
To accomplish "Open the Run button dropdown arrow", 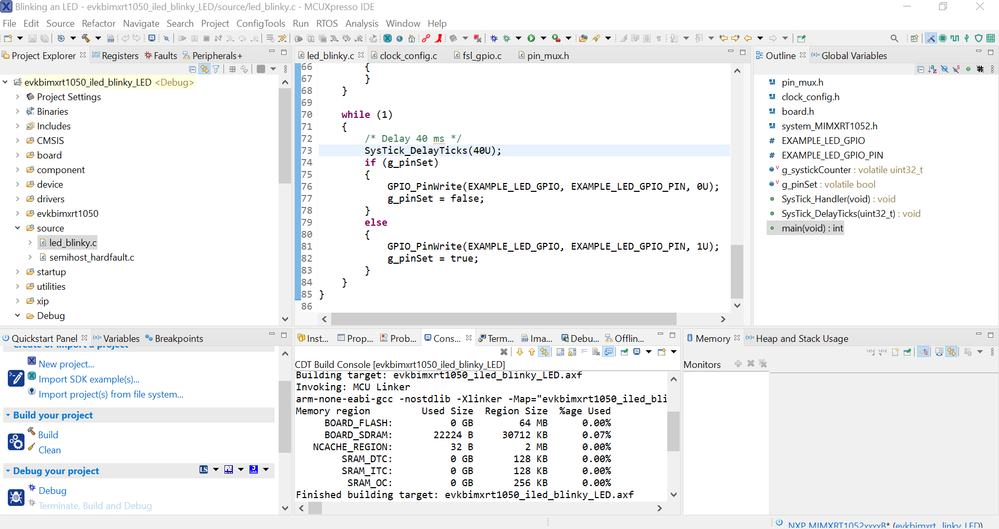I will coord(543,38).
